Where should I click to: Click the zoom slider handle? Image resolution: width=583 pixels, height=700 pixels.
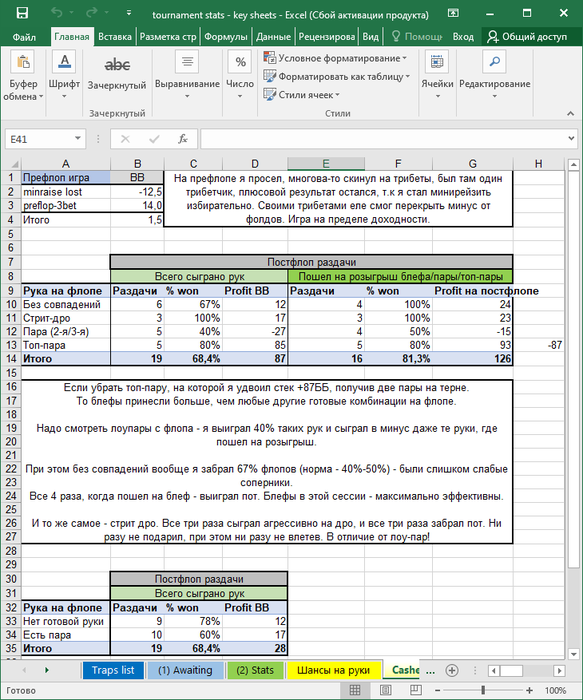click(483, 690)
